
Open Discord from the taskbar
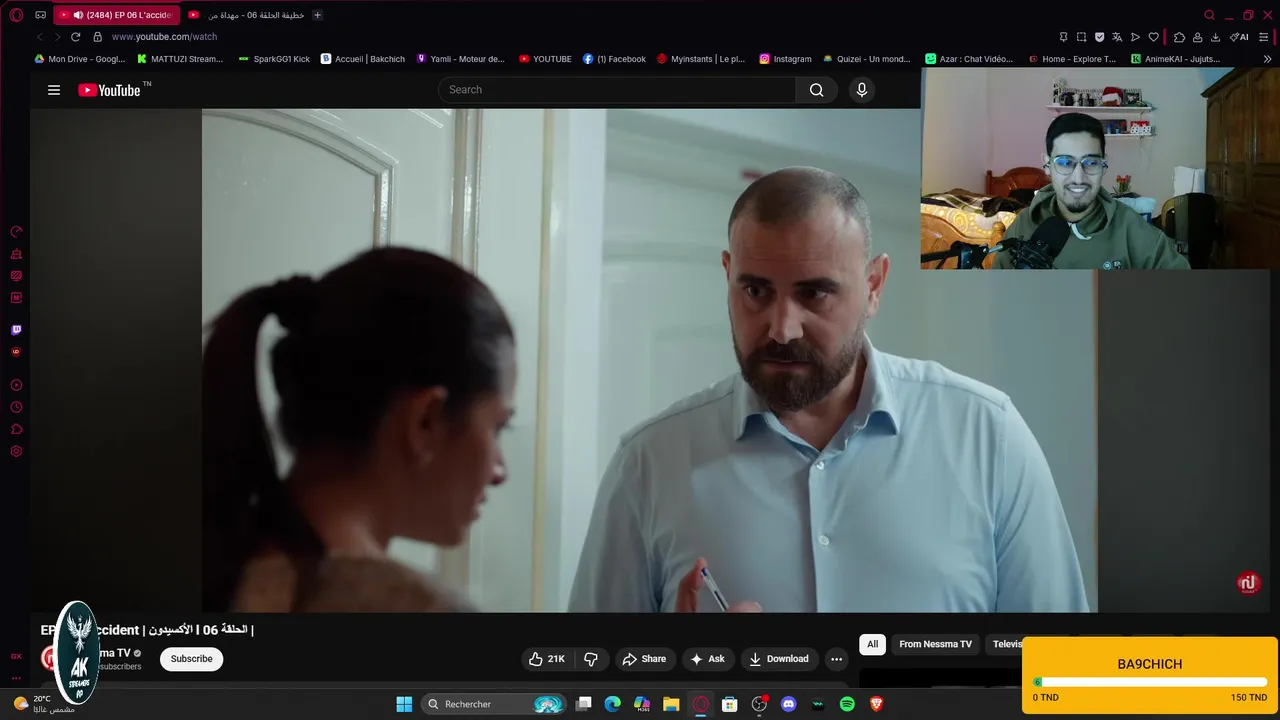click(x=788, y=704)
